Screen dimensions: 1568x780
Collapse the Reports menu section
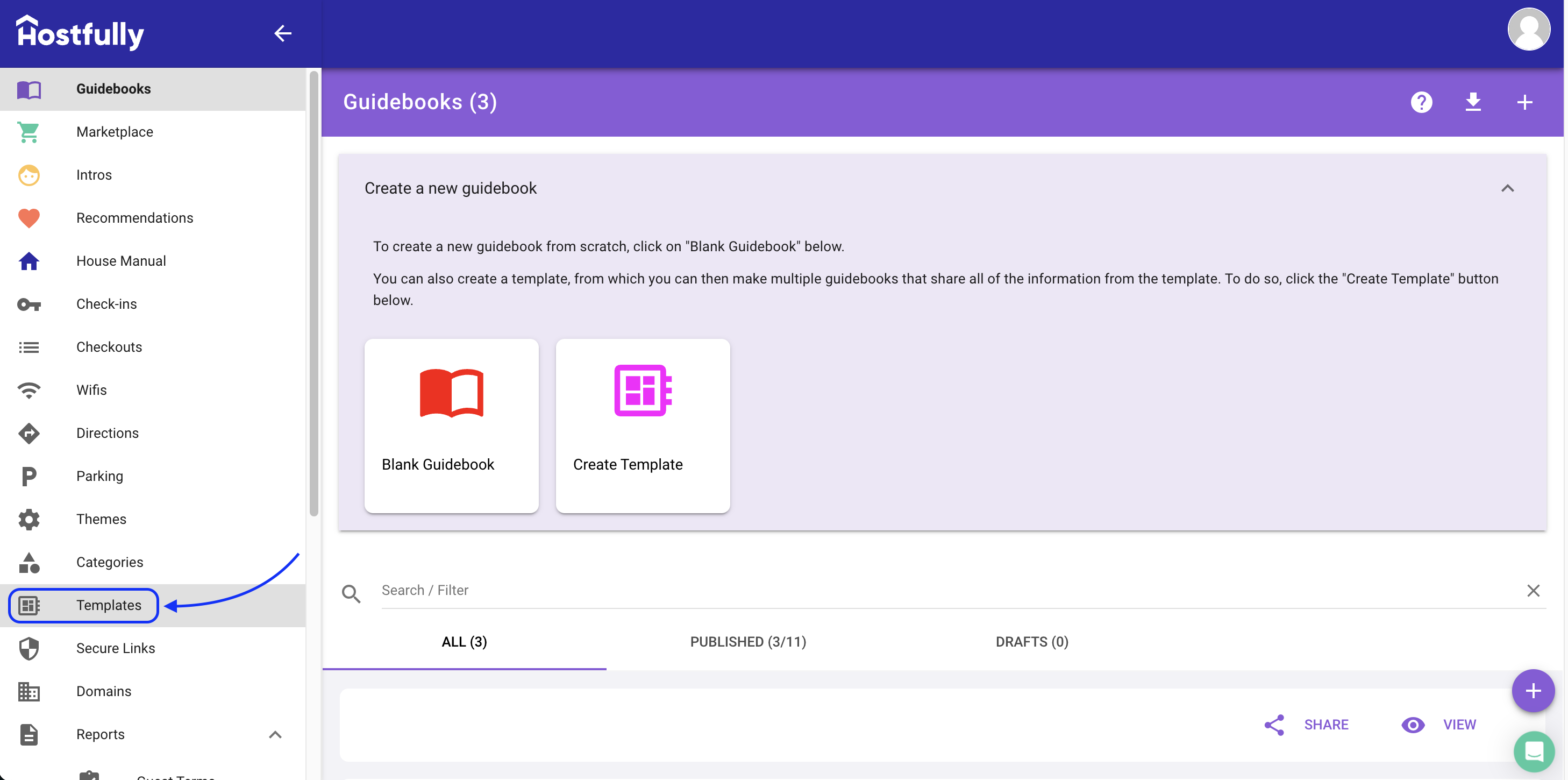(x=275, y=734)
